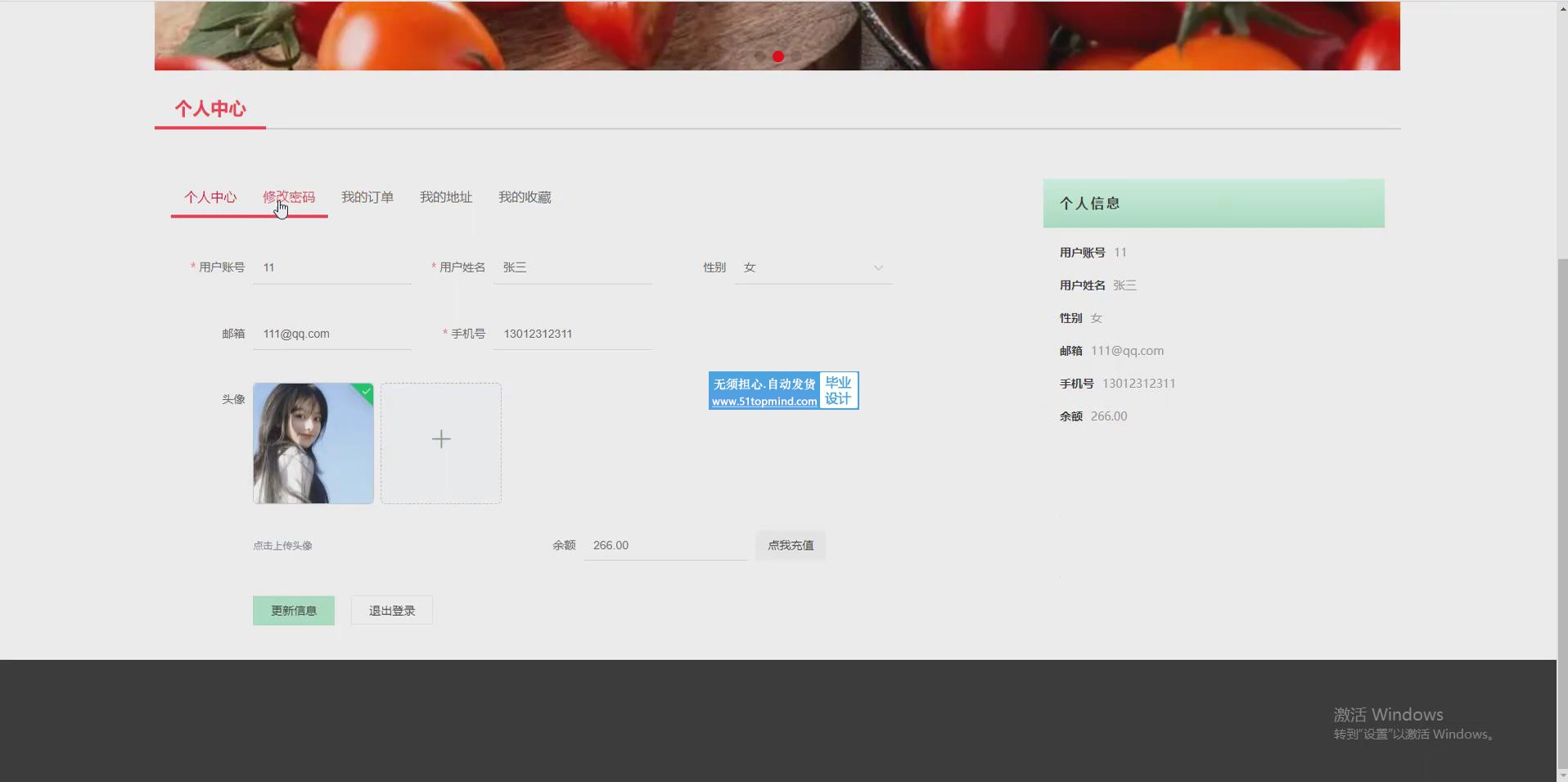
Task: Open the 我的收藏 tab
Action: pyautogui.click(x=525, y=197)
